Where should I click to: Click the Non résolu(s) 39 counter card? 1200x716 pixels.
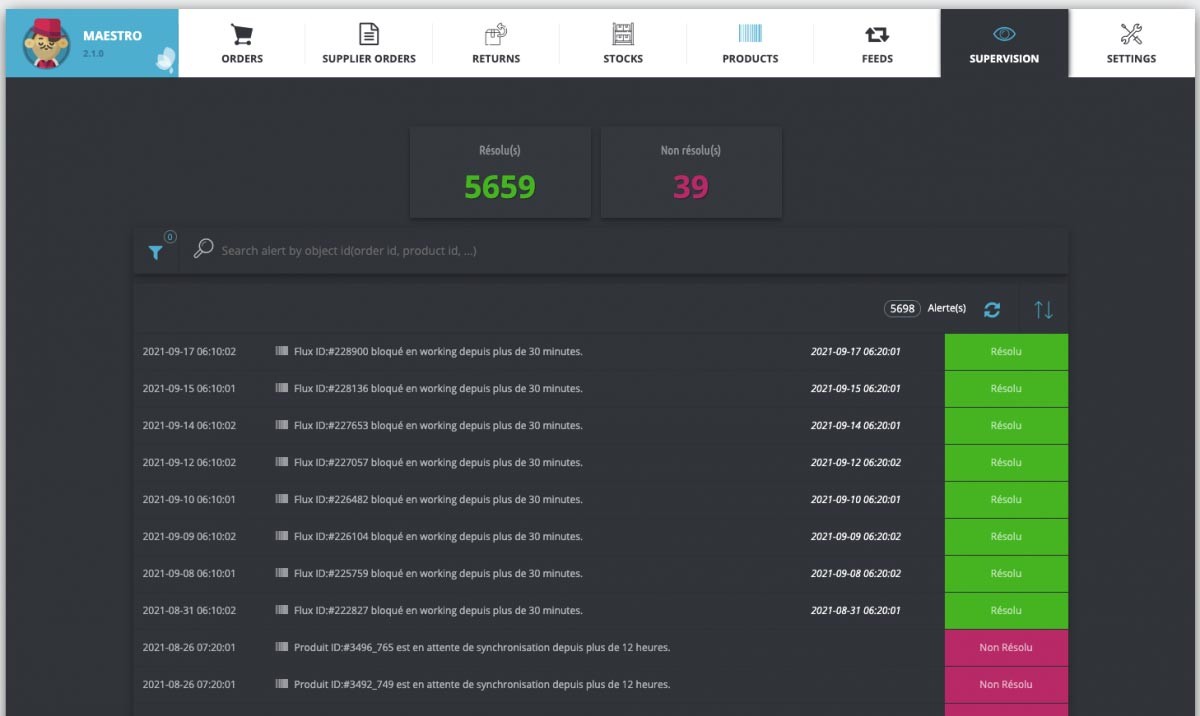691,172
